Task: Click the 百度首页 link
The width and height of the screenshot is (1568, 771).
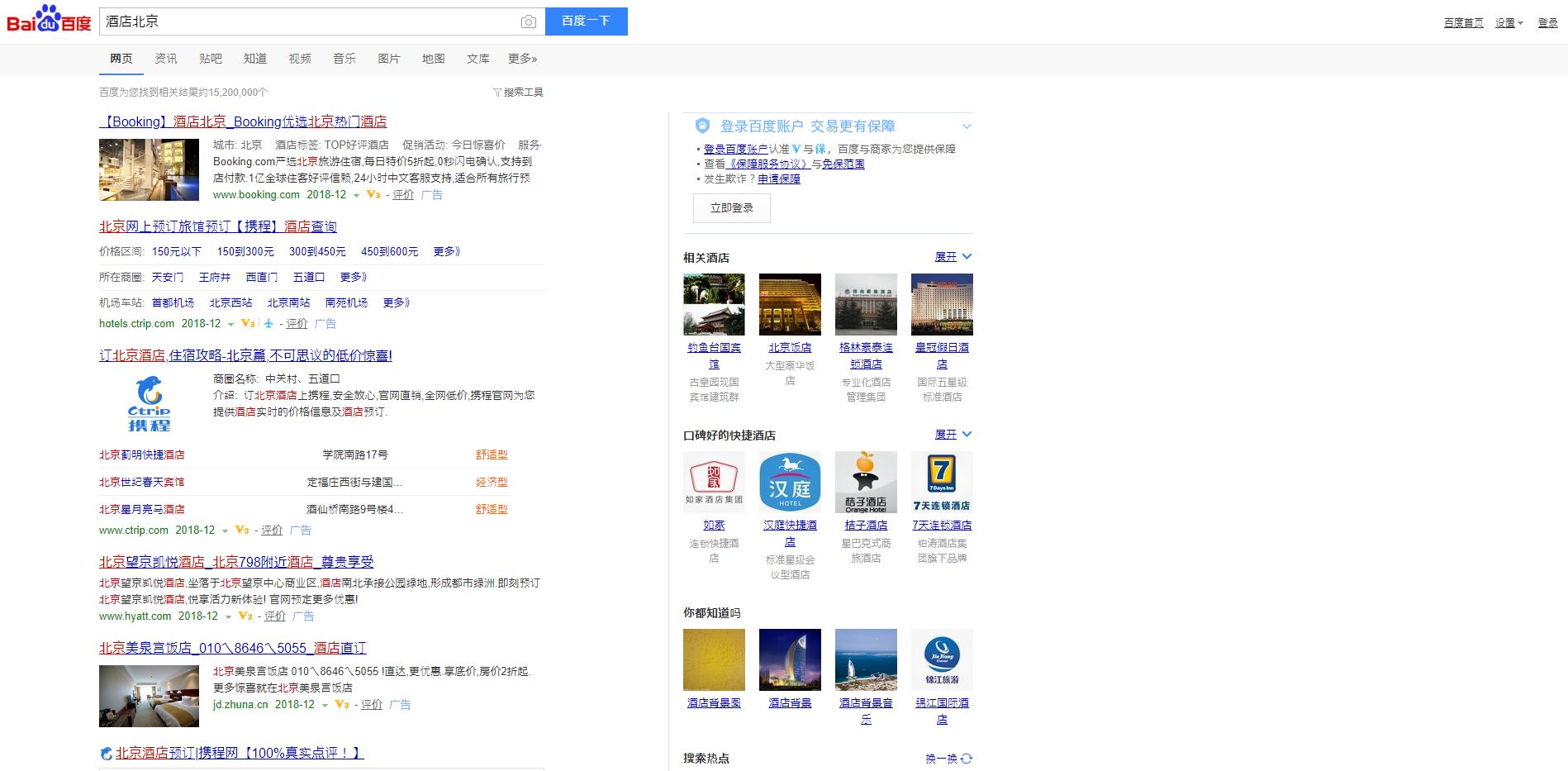Action: click(1464, 23)
